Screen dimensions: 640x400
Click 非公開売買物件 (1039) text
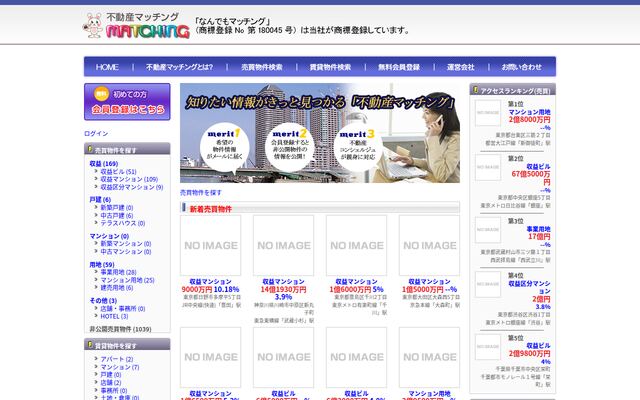120,329
